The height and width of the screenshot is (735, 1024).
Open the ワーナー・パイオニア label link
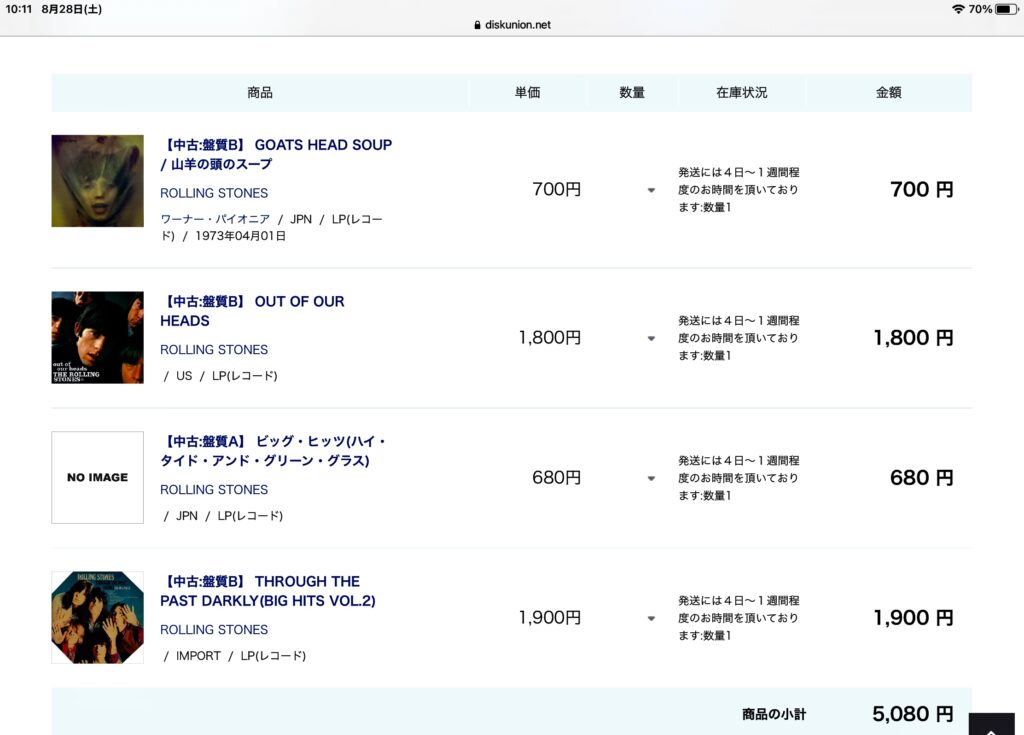216,219
